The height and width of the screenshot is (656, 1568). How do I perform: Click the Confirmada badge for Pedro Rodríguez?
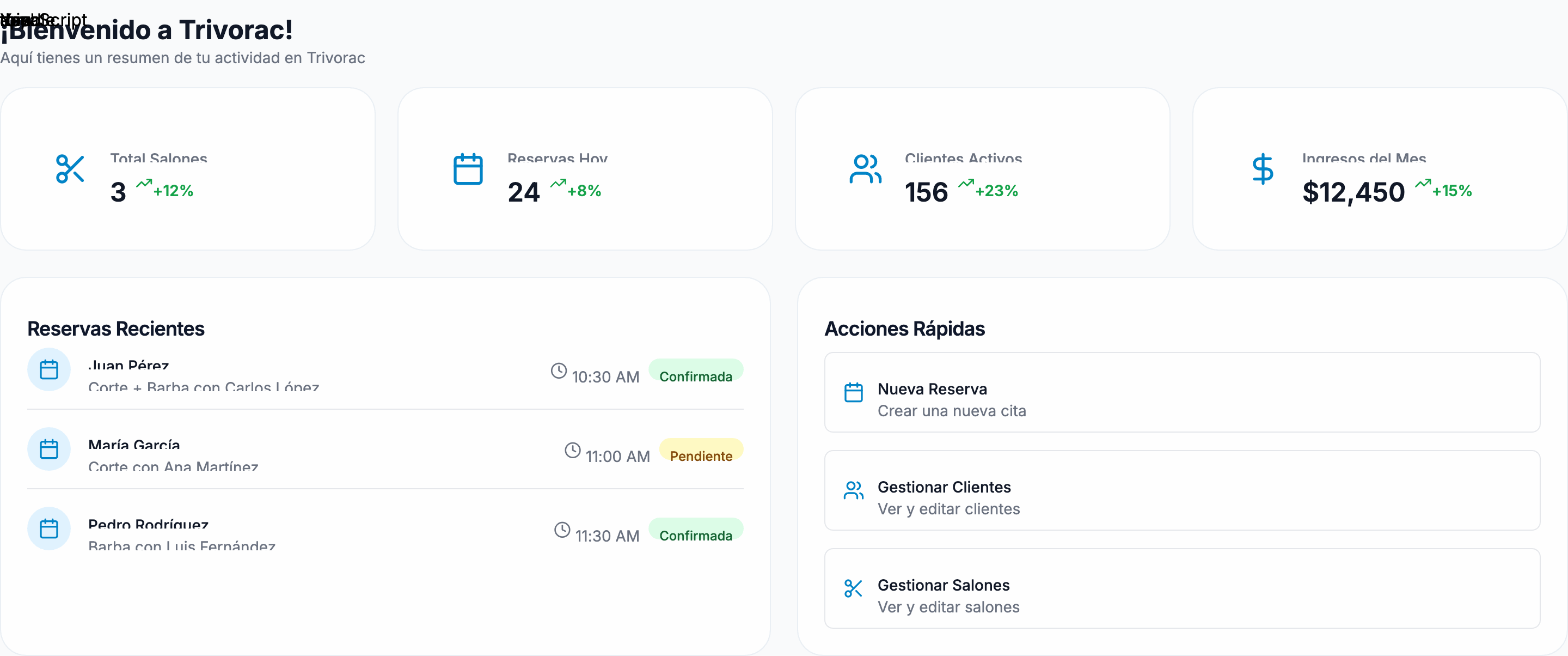pyautogui.click(x=696, y=529)
